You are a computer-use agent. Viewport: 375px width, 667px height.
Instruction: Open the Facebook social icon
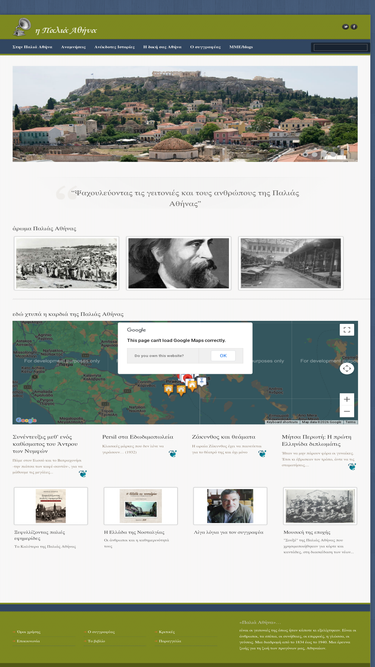point(354,27)
